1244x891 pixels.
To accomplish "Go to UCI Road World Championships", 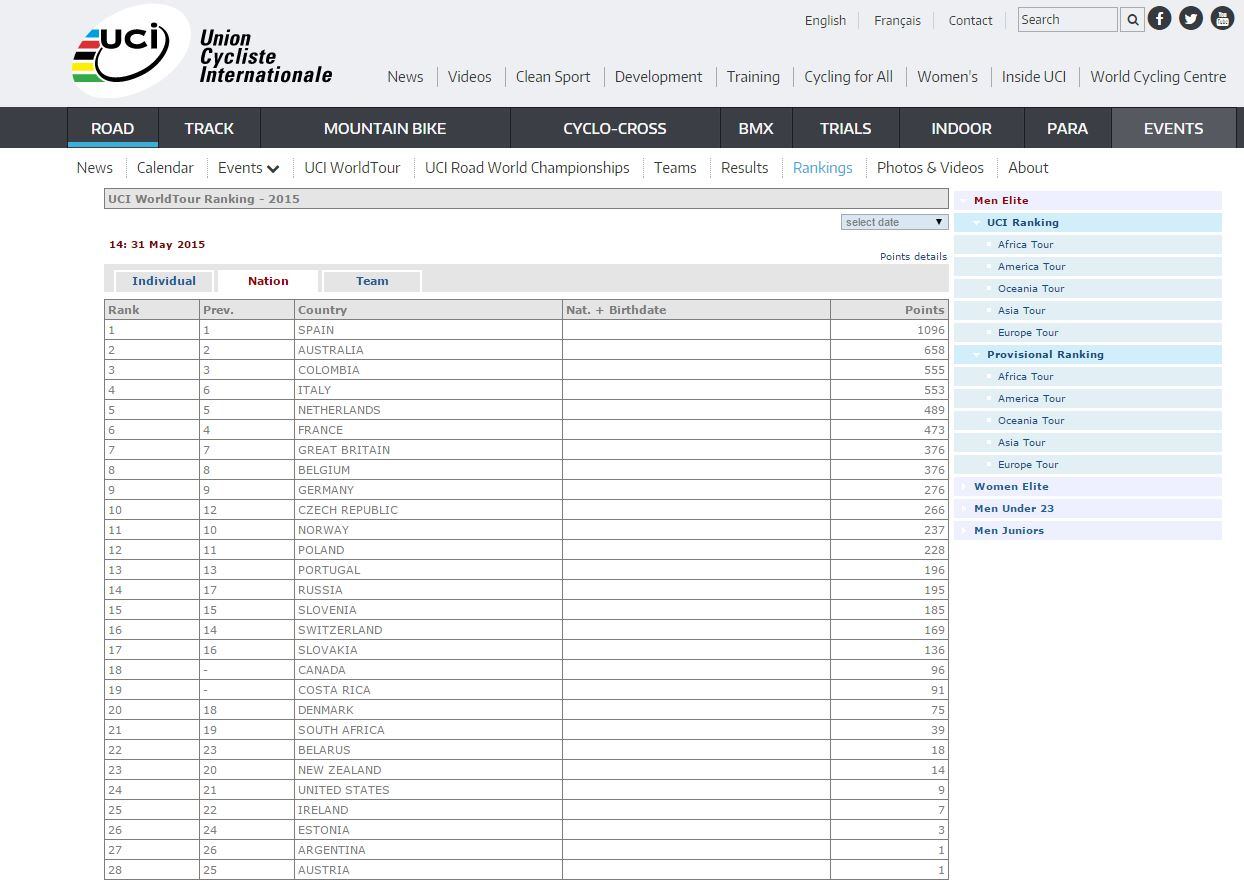I will (x=527, y=168).
